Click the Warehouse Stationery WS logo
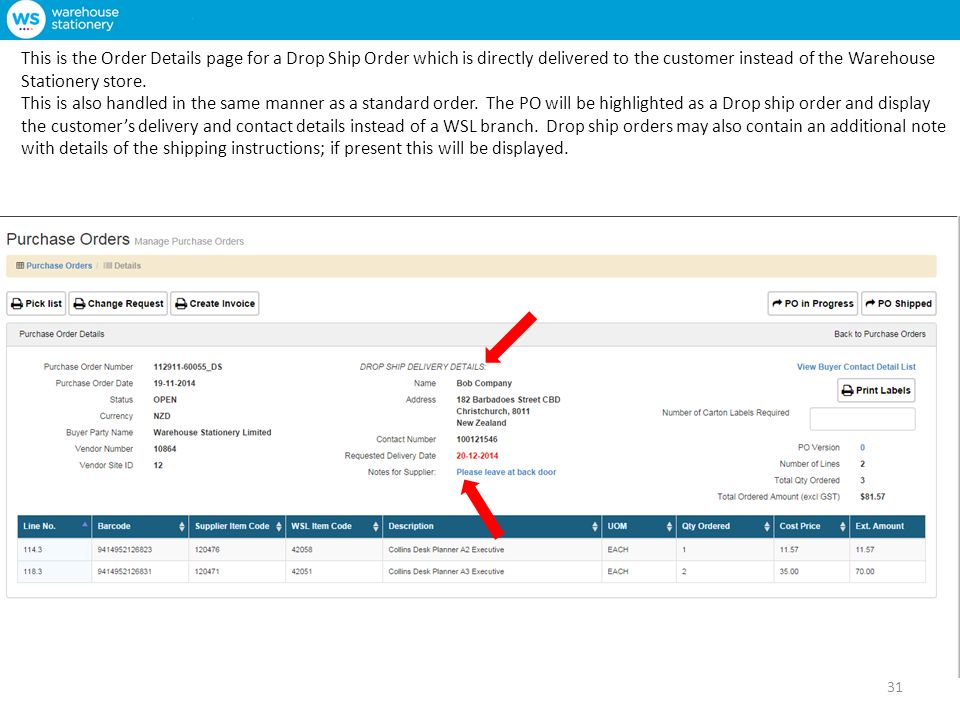 (x=26, y=19)
